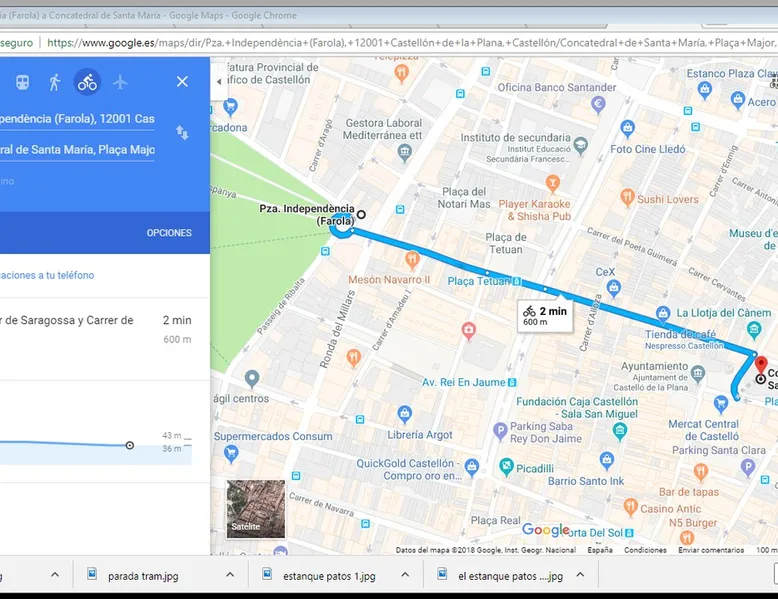Open download options for el estanque patos ...jpg
778x599 pixels.
(x=580, y=575)
